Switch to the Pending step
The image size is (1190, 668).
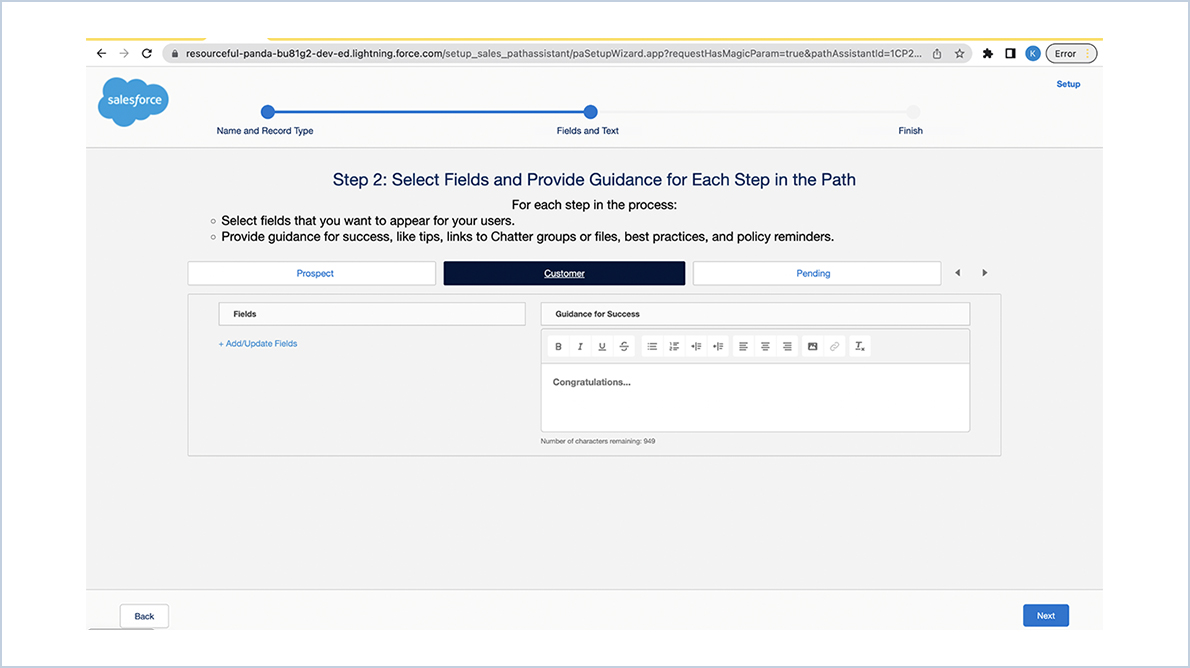tap(814, 272)
